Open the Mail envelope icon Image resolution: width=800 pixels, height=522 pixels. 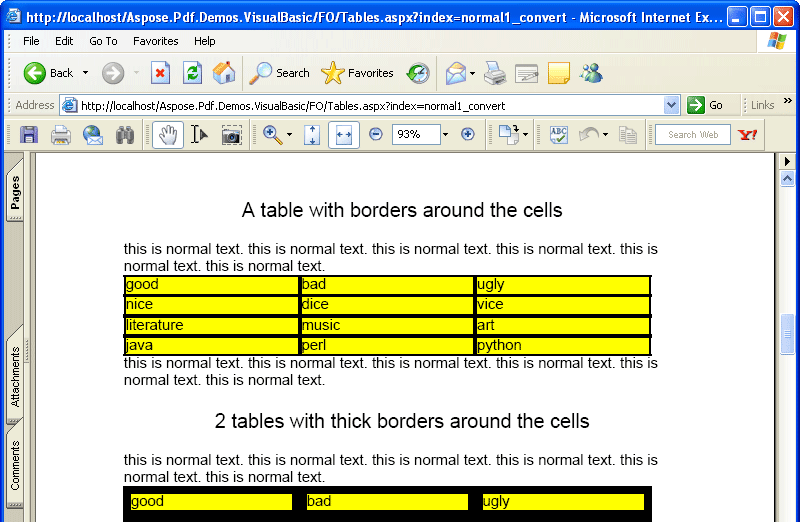coord(456,73)
